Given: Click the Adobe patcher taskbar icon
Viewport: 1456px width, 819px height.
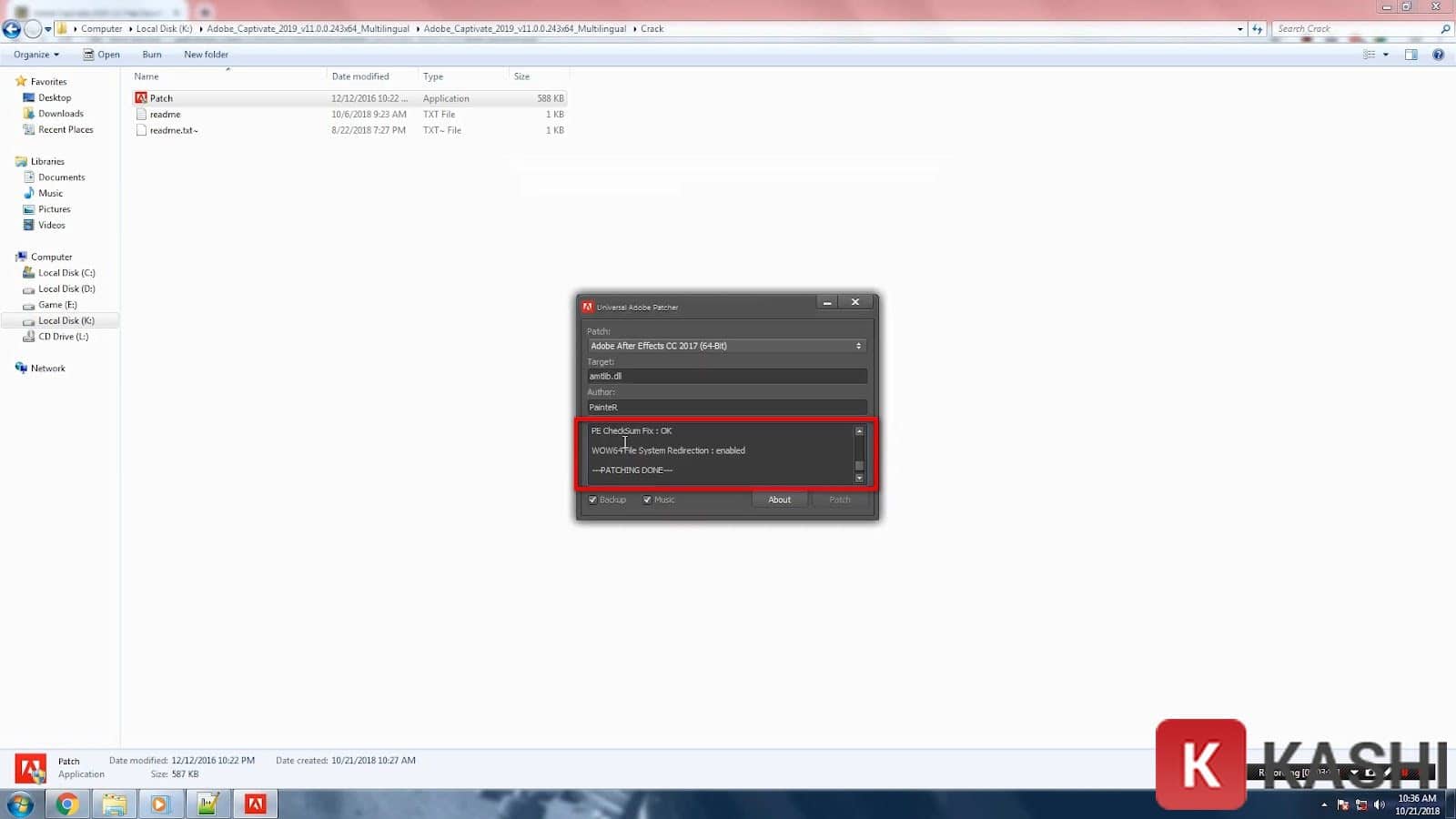Looking at the screenshot, I should [x=255, y=804].
